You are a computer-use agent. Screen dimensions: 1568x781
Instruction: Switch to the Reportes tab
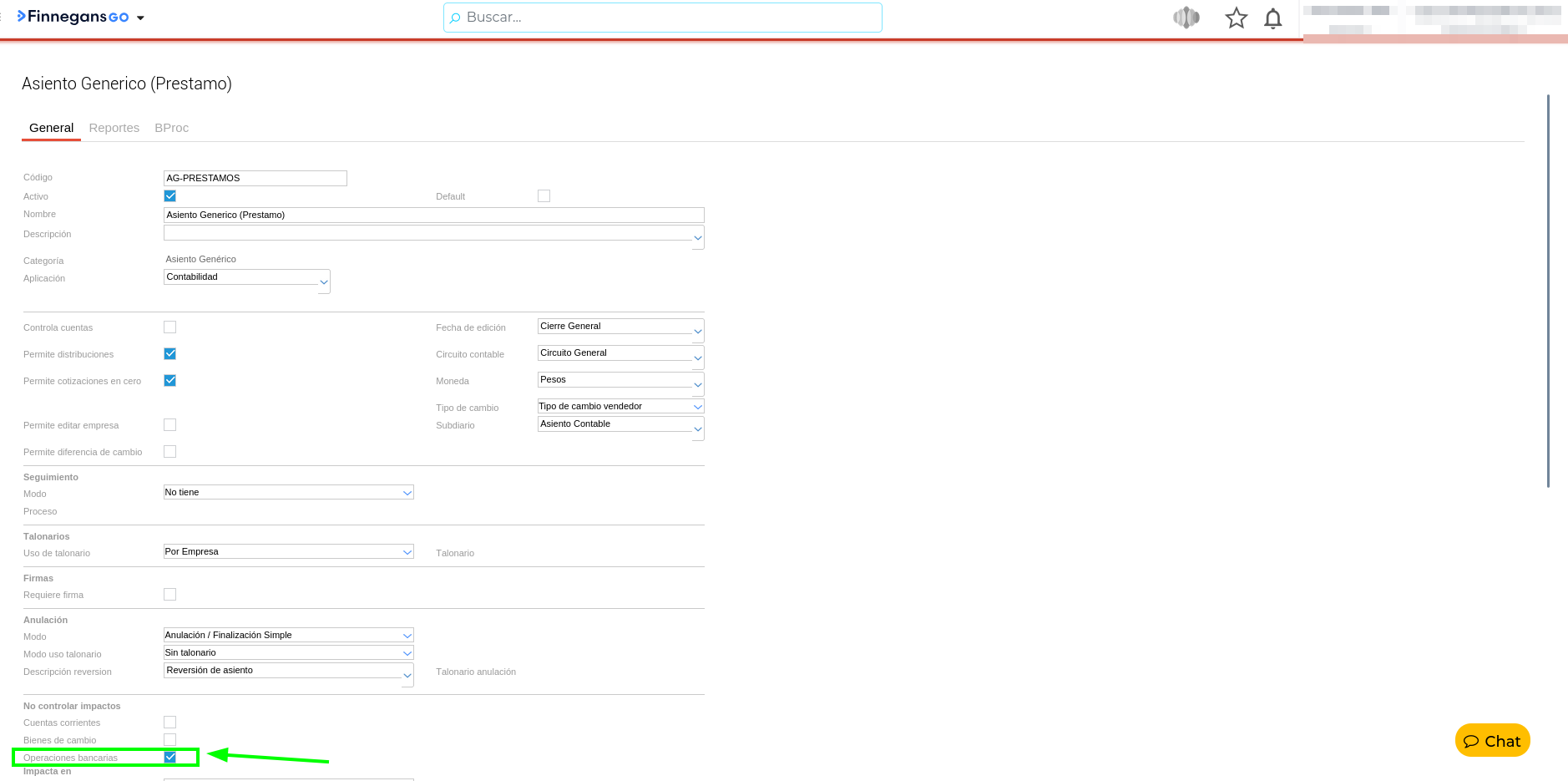(x=114, y=128)
